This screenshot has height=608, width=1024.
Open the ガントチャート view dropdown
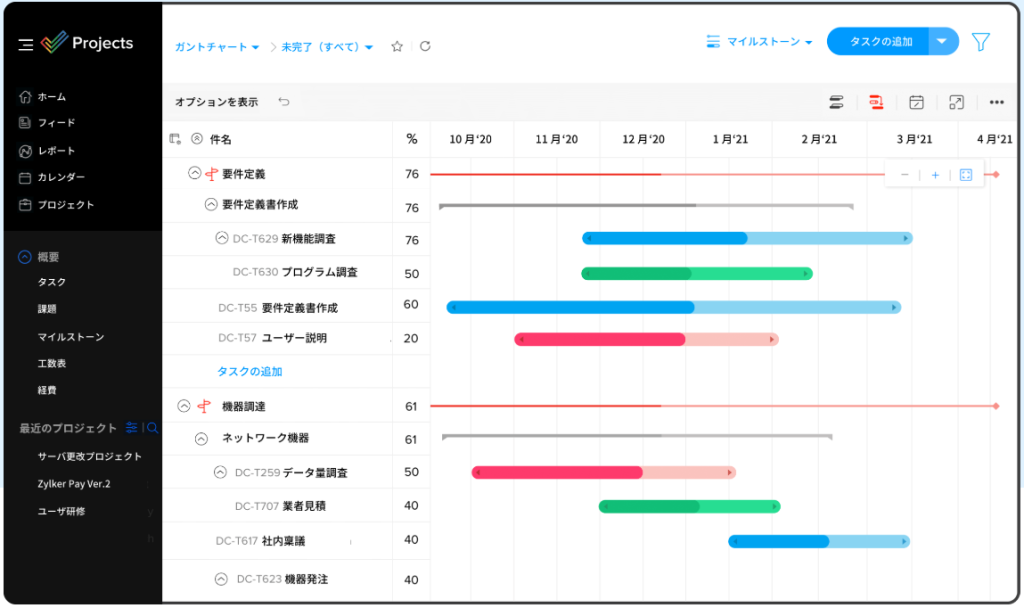[217, 47]
